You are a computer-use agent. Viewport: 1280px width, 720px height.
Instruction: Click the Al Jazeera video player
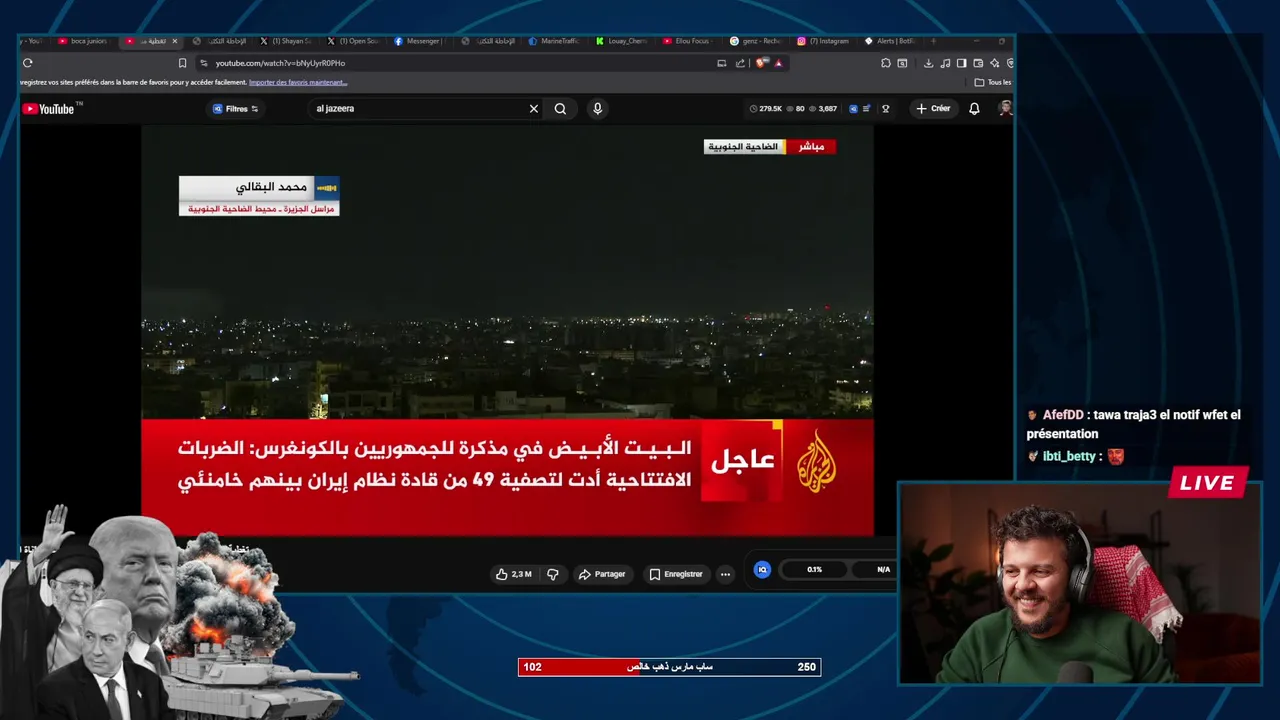pos(507,330)
